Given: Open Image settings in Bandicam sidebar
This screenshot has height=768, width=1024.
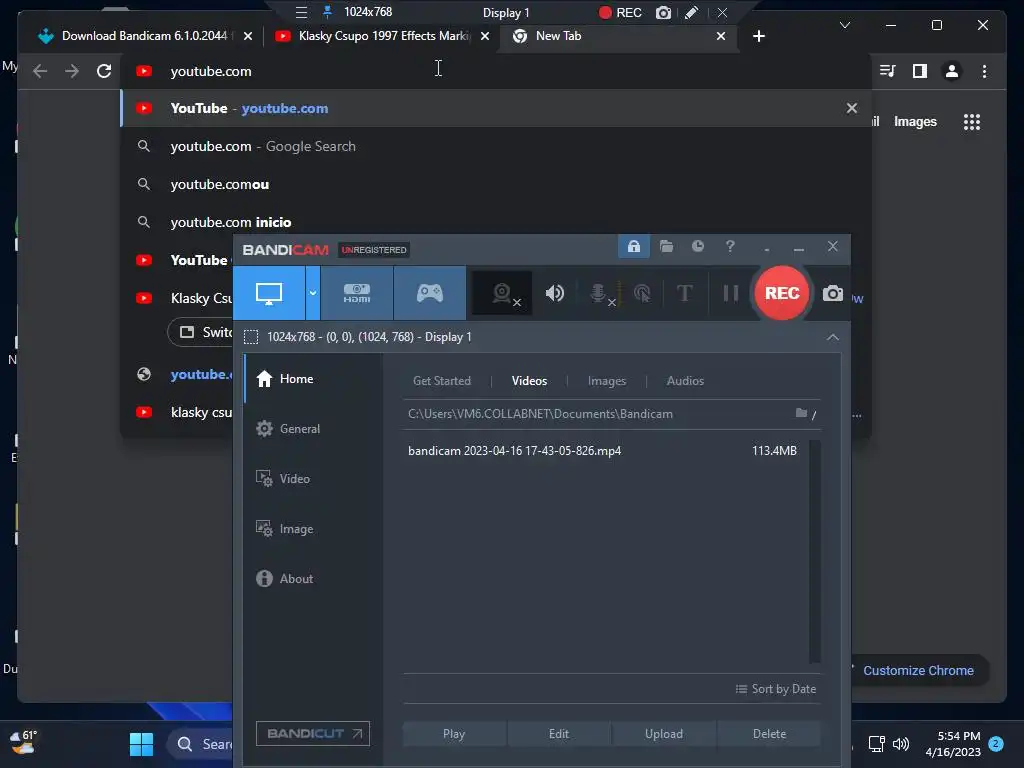Looking at the screenshot, I should coord(313,528).
